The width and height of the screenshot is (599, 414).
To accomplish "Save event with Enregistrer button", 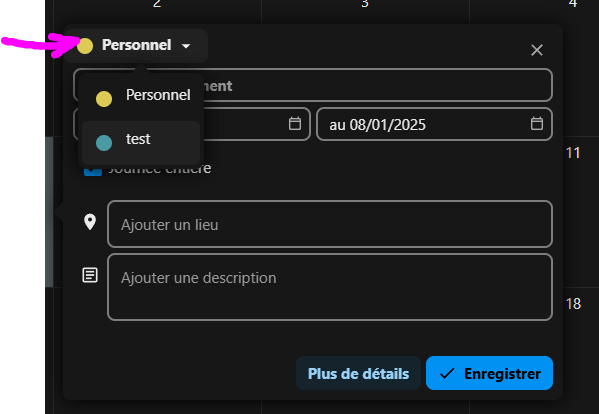I will [489, 373].
